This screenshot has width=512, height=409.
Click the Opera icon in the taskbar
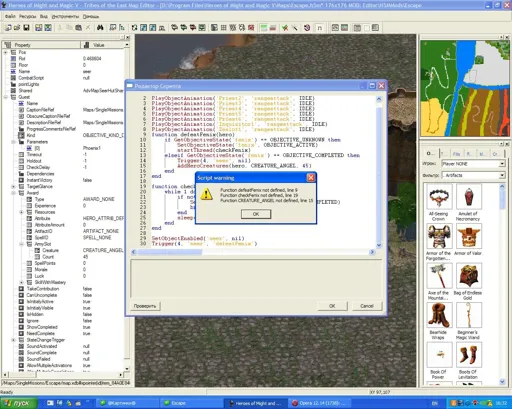click(x=295, y=403)
